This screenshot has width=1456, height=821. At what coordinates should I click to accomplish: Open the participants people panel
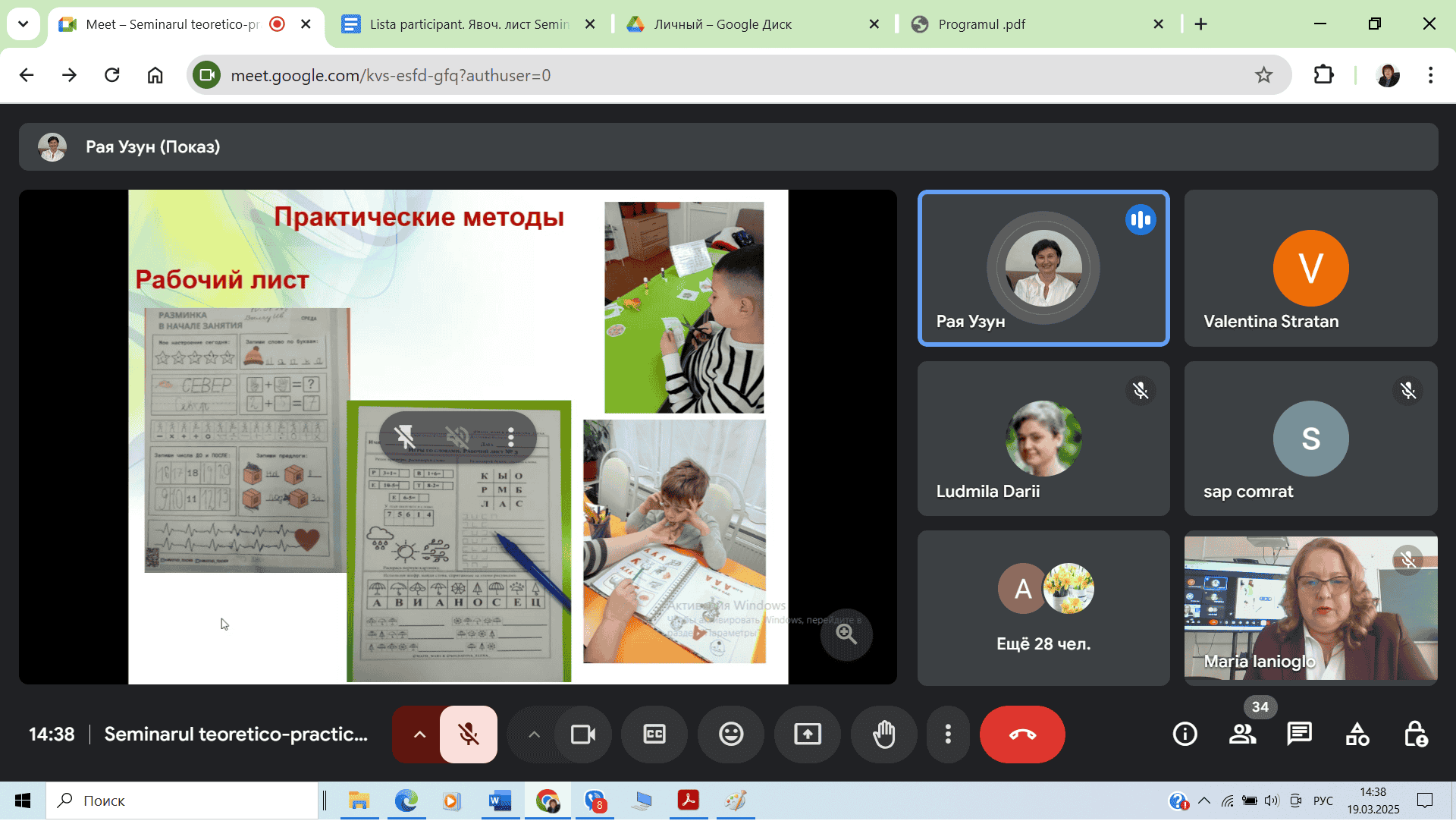point(1242,734)
